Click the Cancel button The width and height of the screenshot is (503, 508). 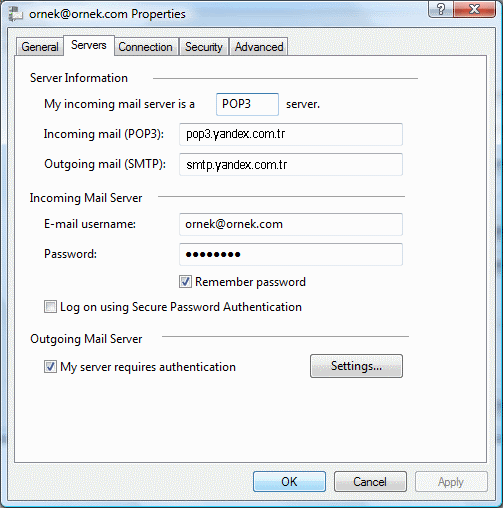tap(370, 481)
